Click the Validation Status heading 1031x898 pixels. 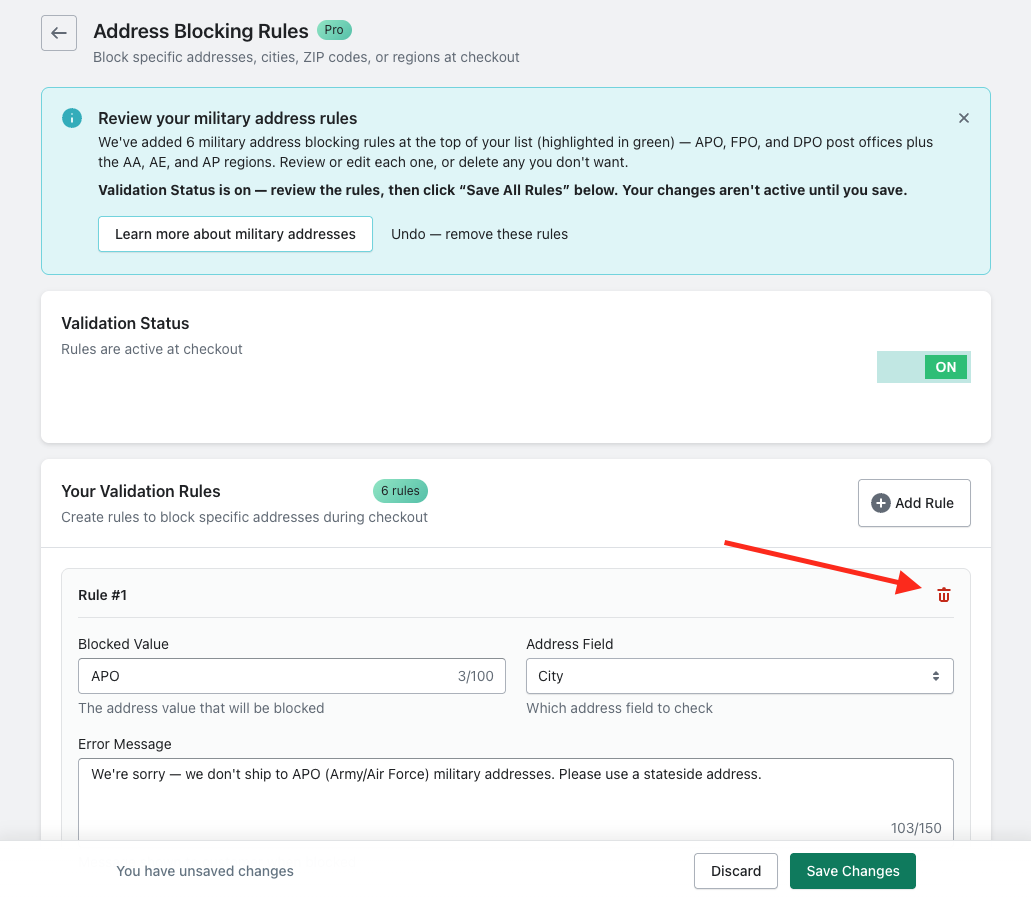pos(125,323)
